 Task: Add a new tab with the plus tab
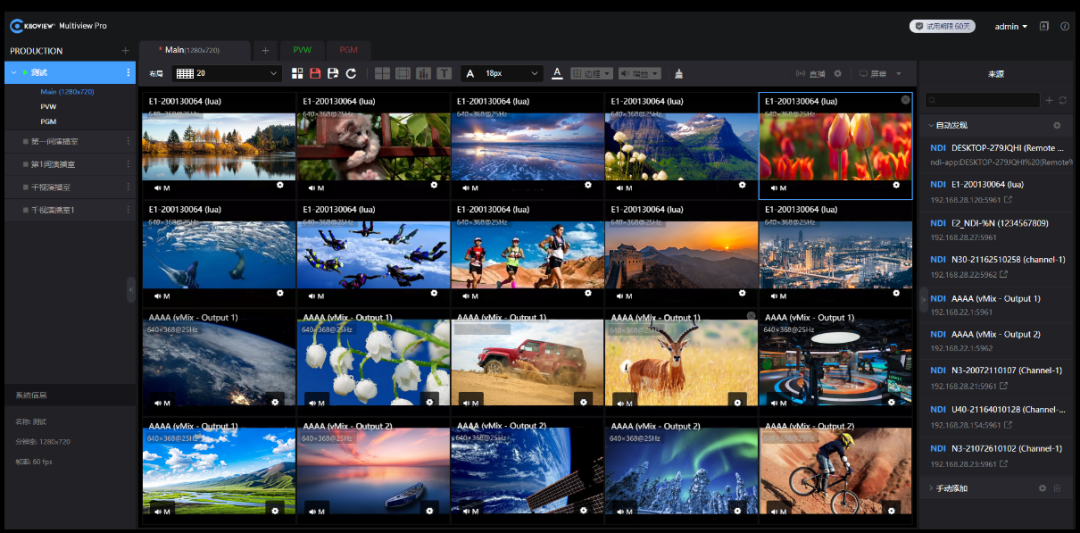click(x=265, y=50)
